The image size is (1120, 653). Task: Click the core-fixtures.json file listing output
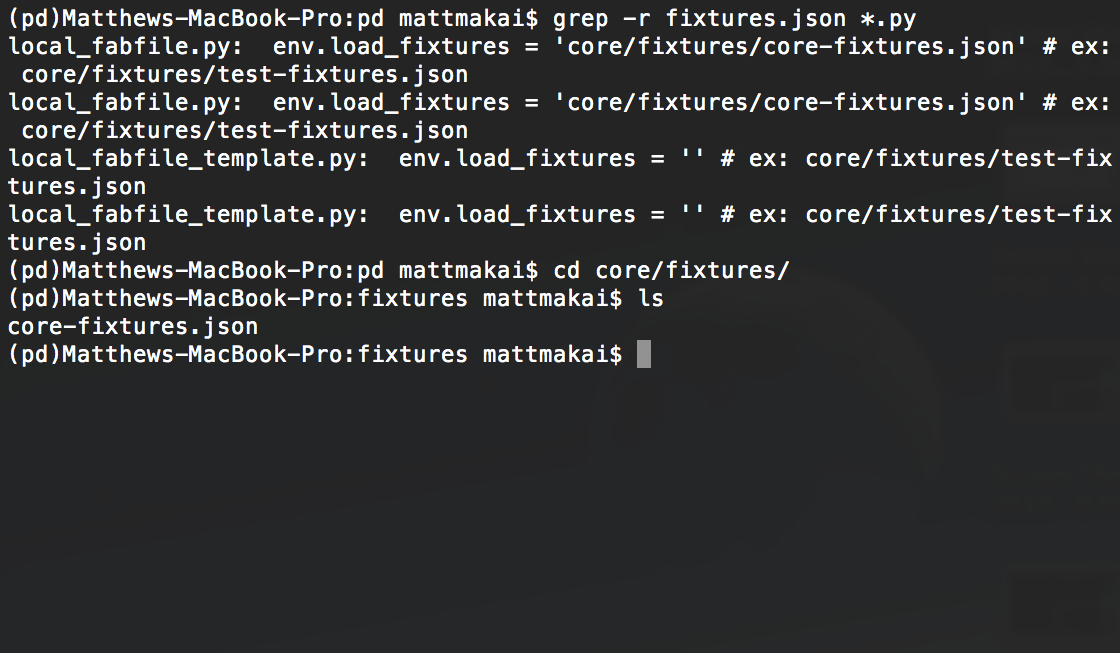coord(133,326)
